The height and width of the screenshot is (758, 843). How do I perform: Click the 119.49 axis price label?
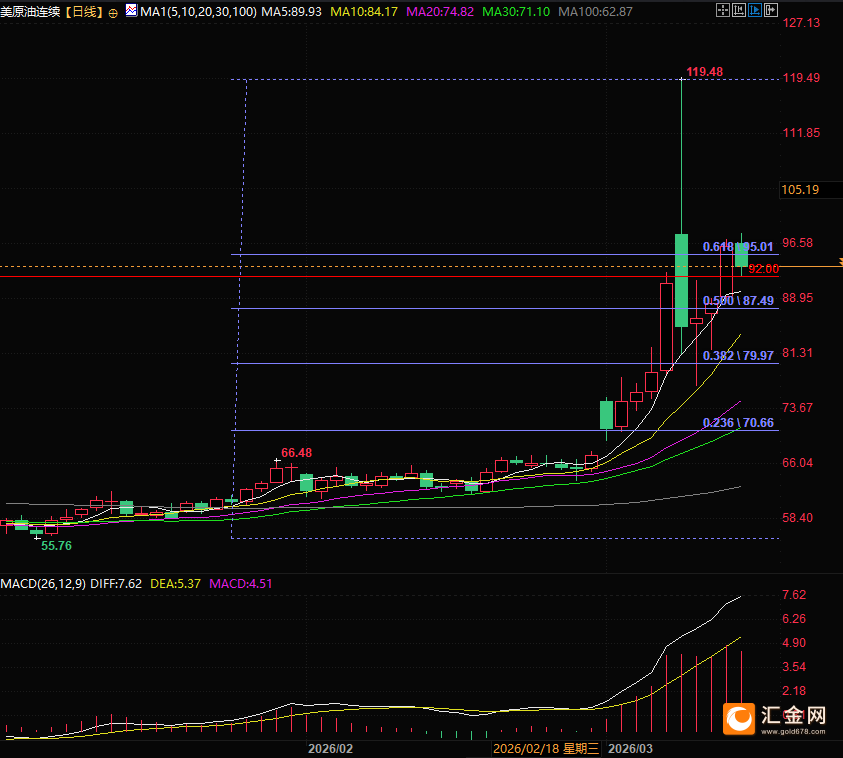pyautogui.click(x=801, y=78)
